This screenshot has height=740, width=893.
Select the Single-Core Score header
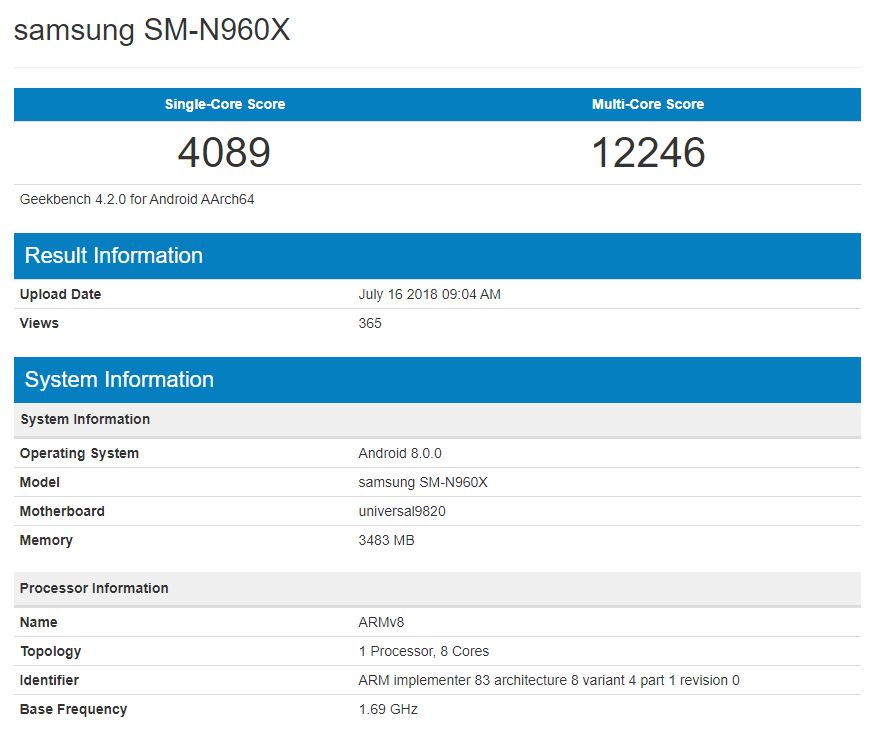(224, 104)
